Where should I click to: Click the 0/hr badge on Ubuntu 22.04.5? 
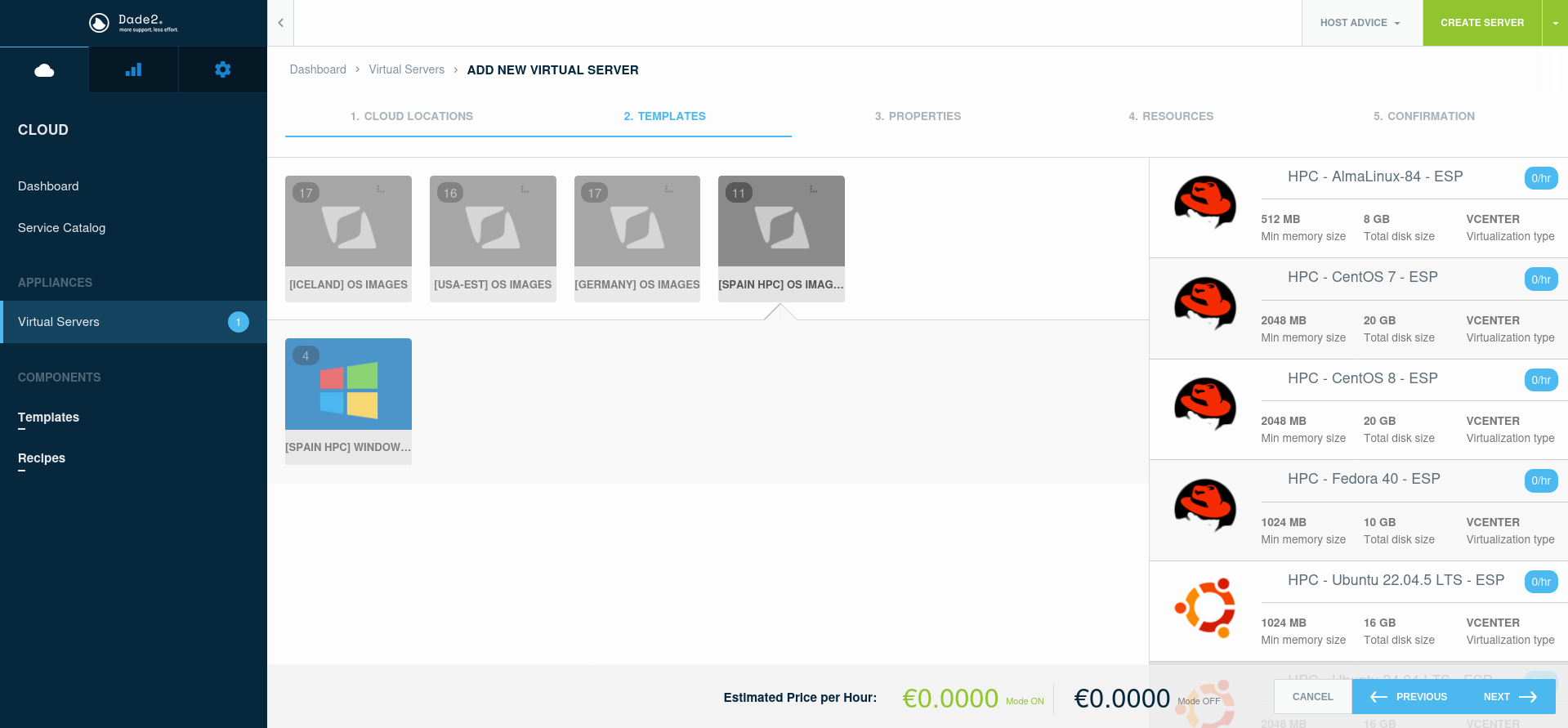coord(1541,582)
